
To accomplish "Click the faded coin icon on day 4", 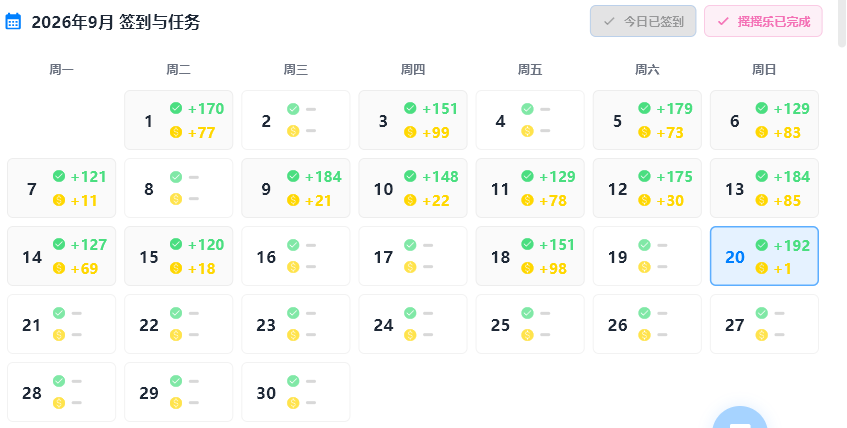I will pos(528,131).
